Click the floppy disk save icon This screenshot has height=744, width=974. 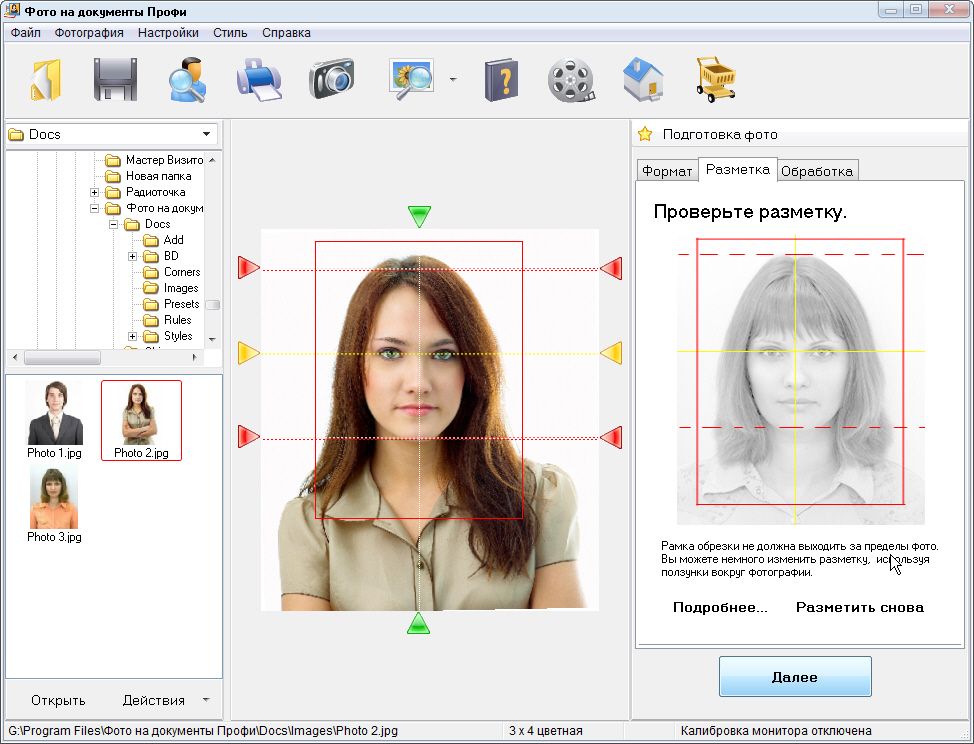[x=115, y=80]
